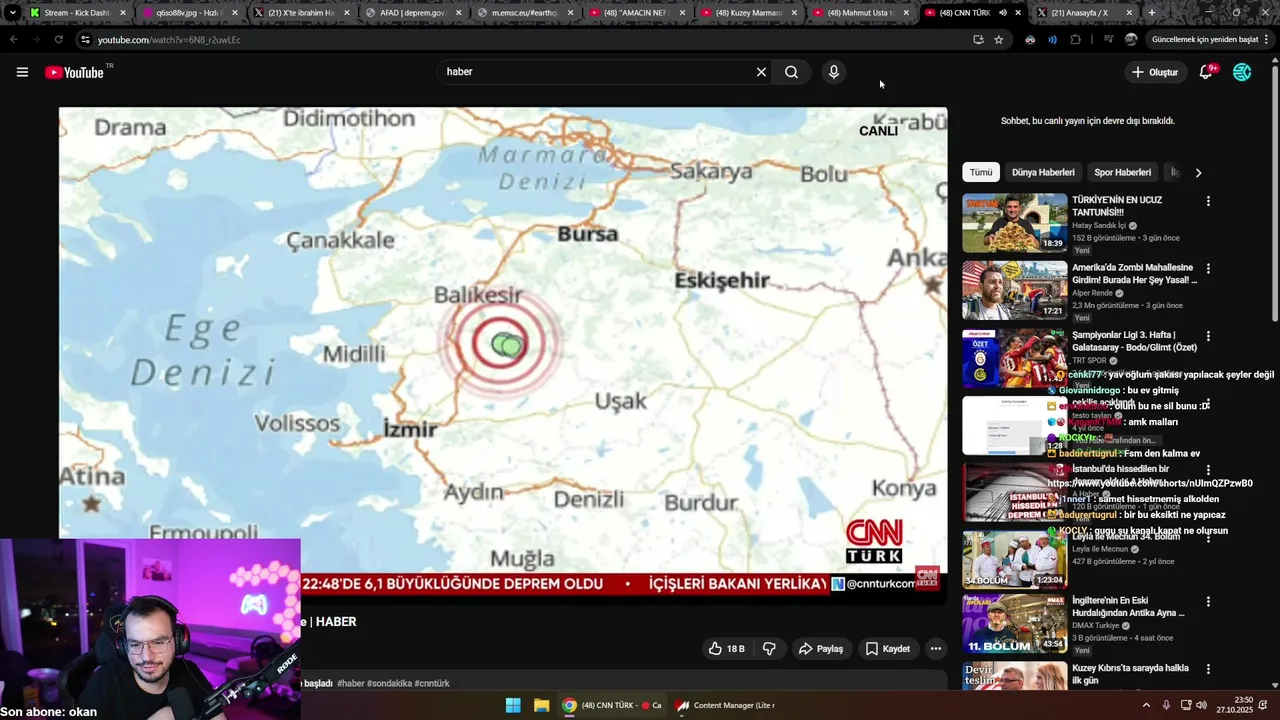The image size is (1280, 720).
Task: Open File Explorer from taskbar
Action: pyautogui.click(x=541, y=705)
